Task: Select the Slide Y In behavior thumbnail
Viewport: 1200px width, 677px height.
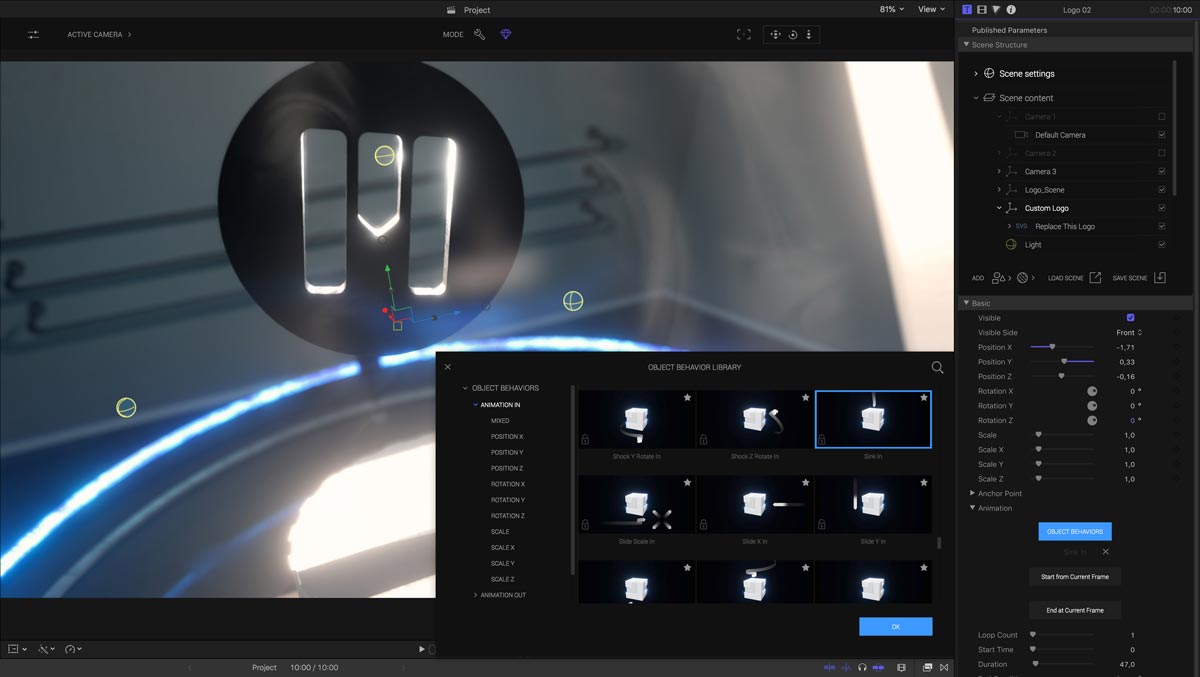Action: coord(873,505)
